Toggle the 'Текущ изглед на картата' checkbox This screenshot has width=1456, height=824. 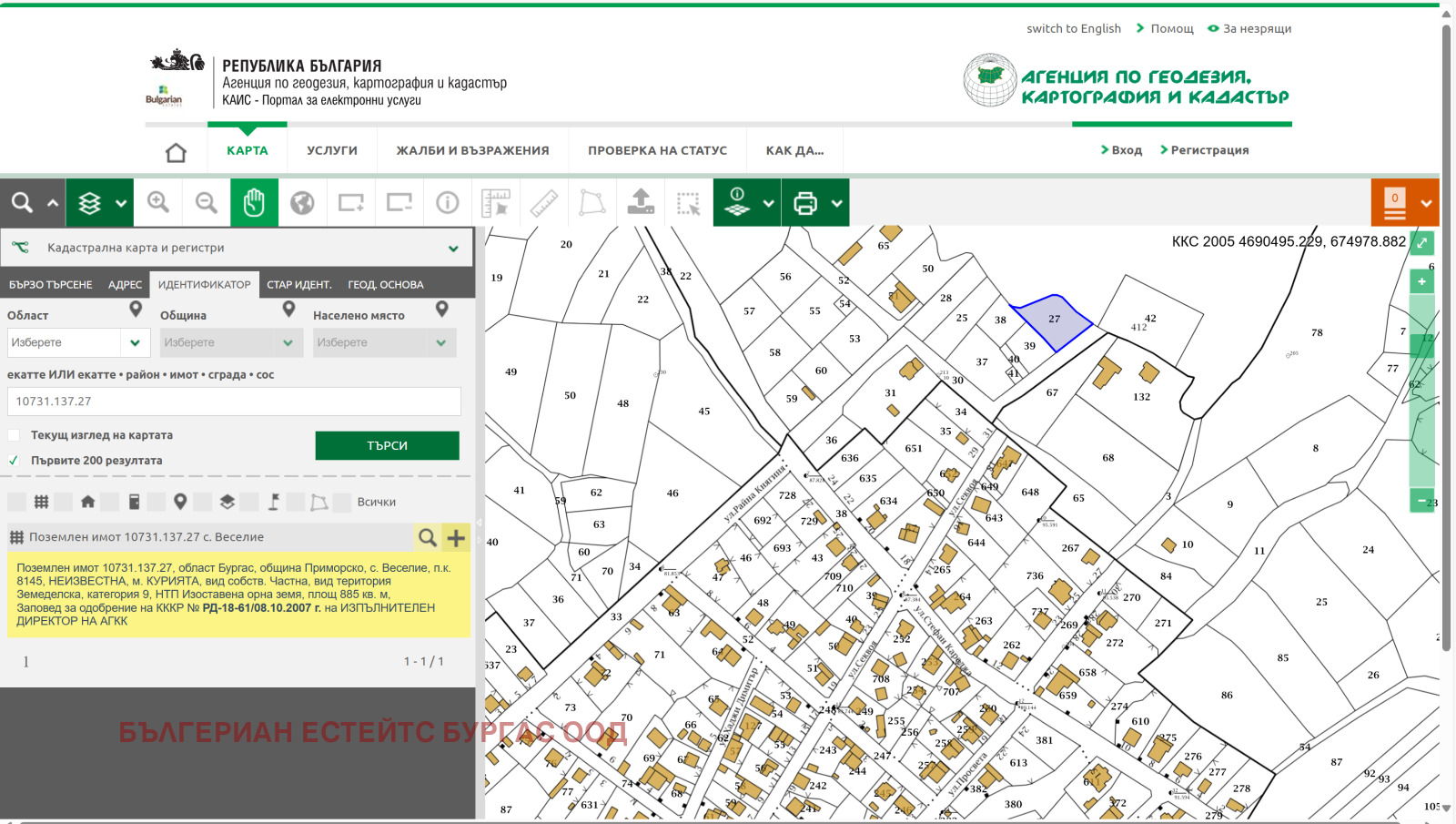coord(14,435)
